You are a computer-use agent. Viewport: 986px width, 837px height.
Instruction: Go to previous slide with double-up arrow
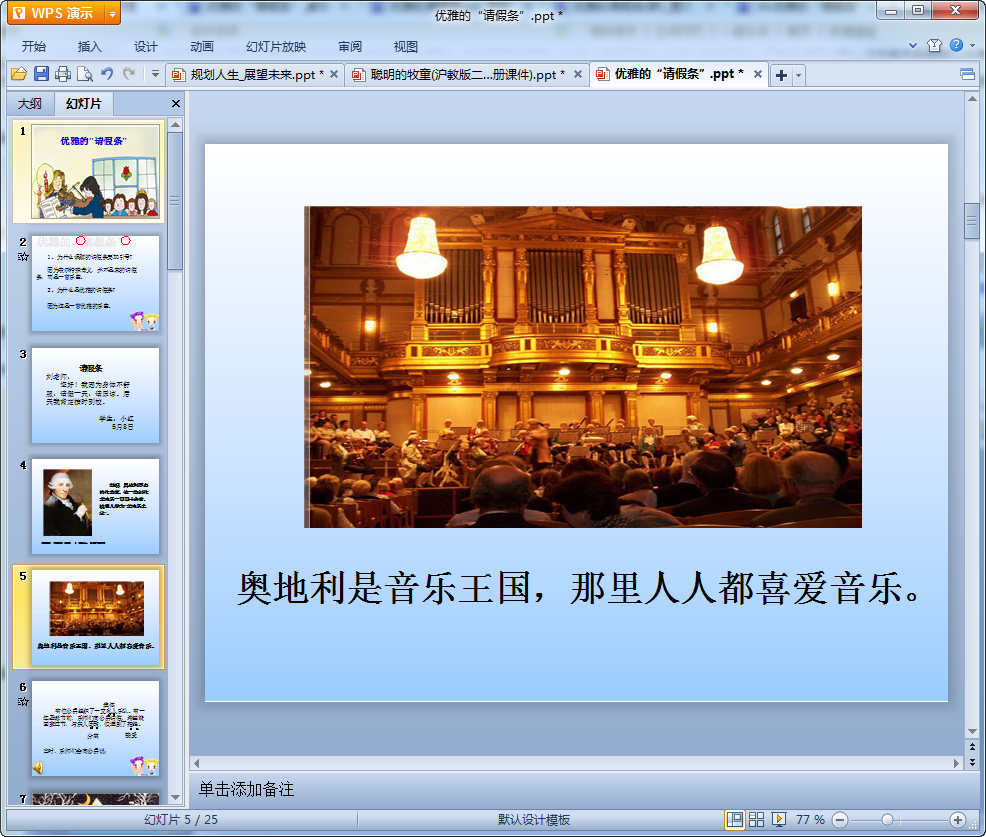pos(972,747)
